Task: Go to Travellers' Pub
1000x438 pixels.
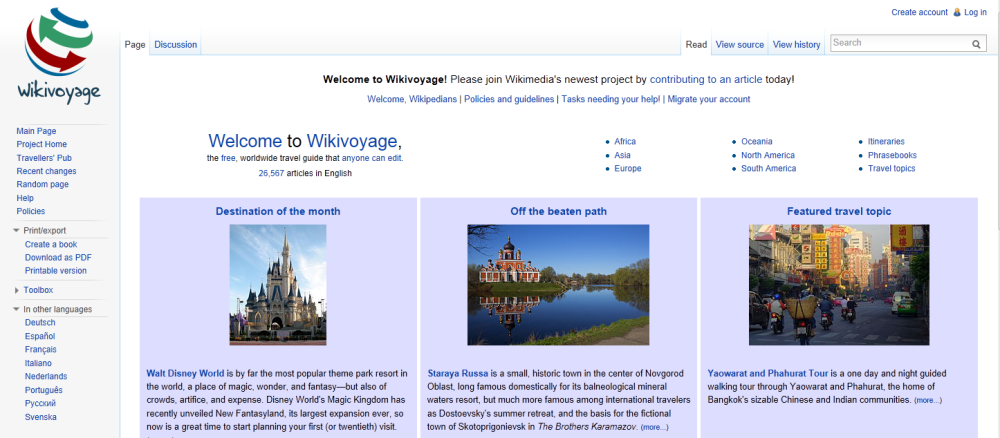Action: pos(44,158)
